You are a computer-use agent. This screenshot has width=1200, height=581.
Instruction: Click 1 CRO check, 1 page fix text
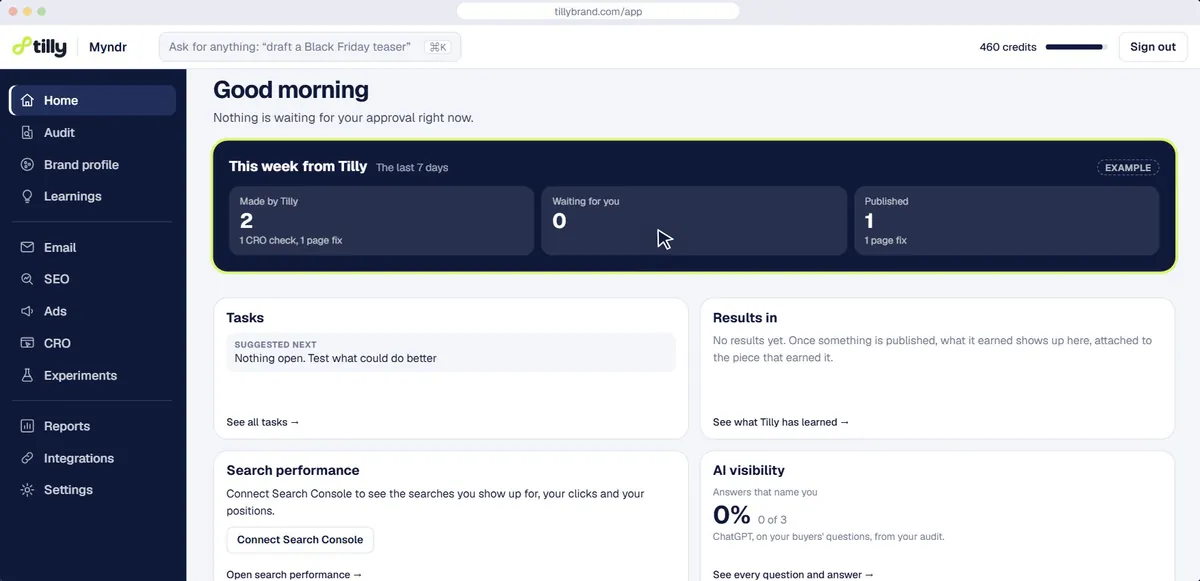(x=291, y=241)
